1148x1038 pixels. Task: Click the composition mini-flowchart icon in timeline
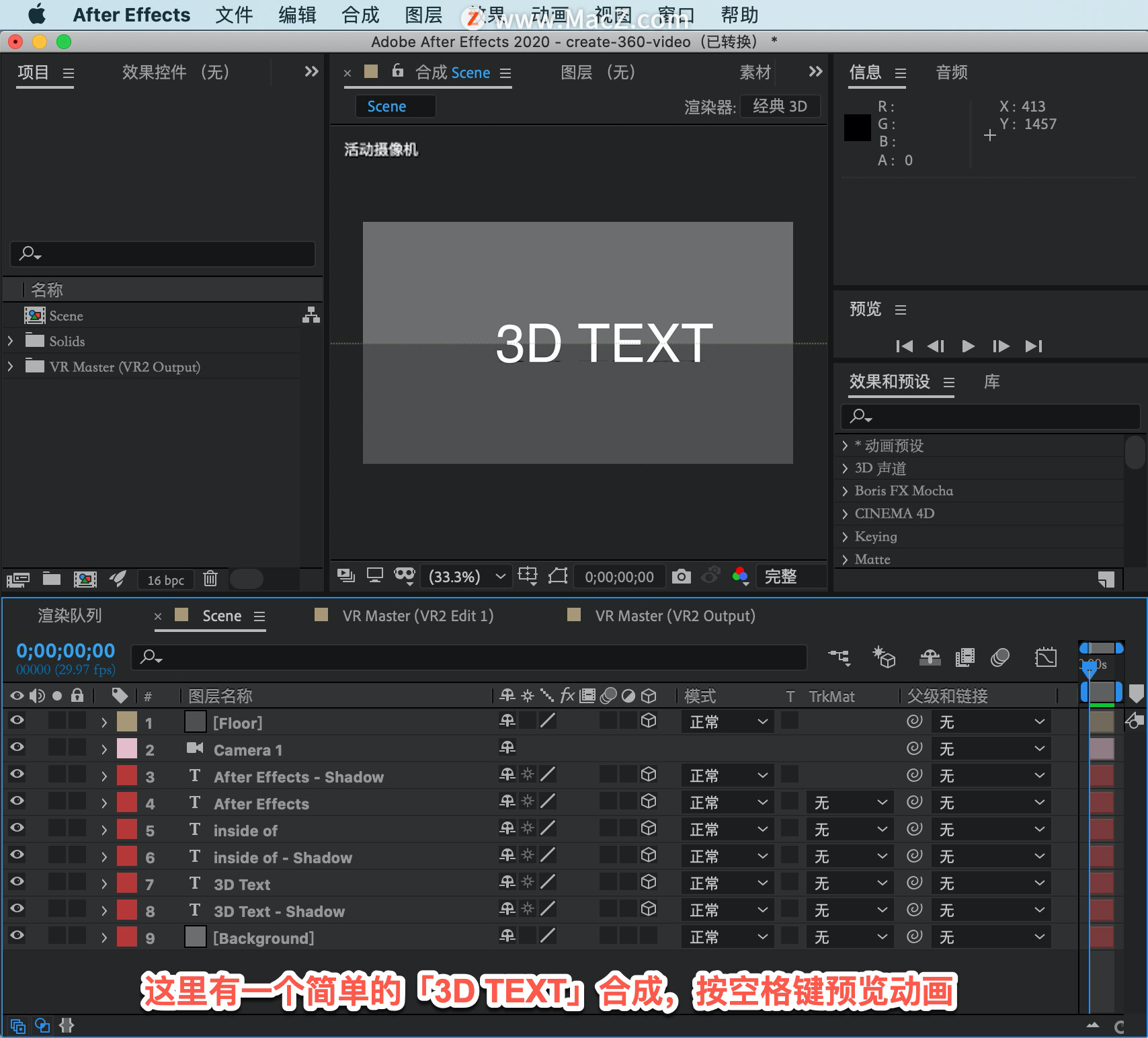pos(839,657)
